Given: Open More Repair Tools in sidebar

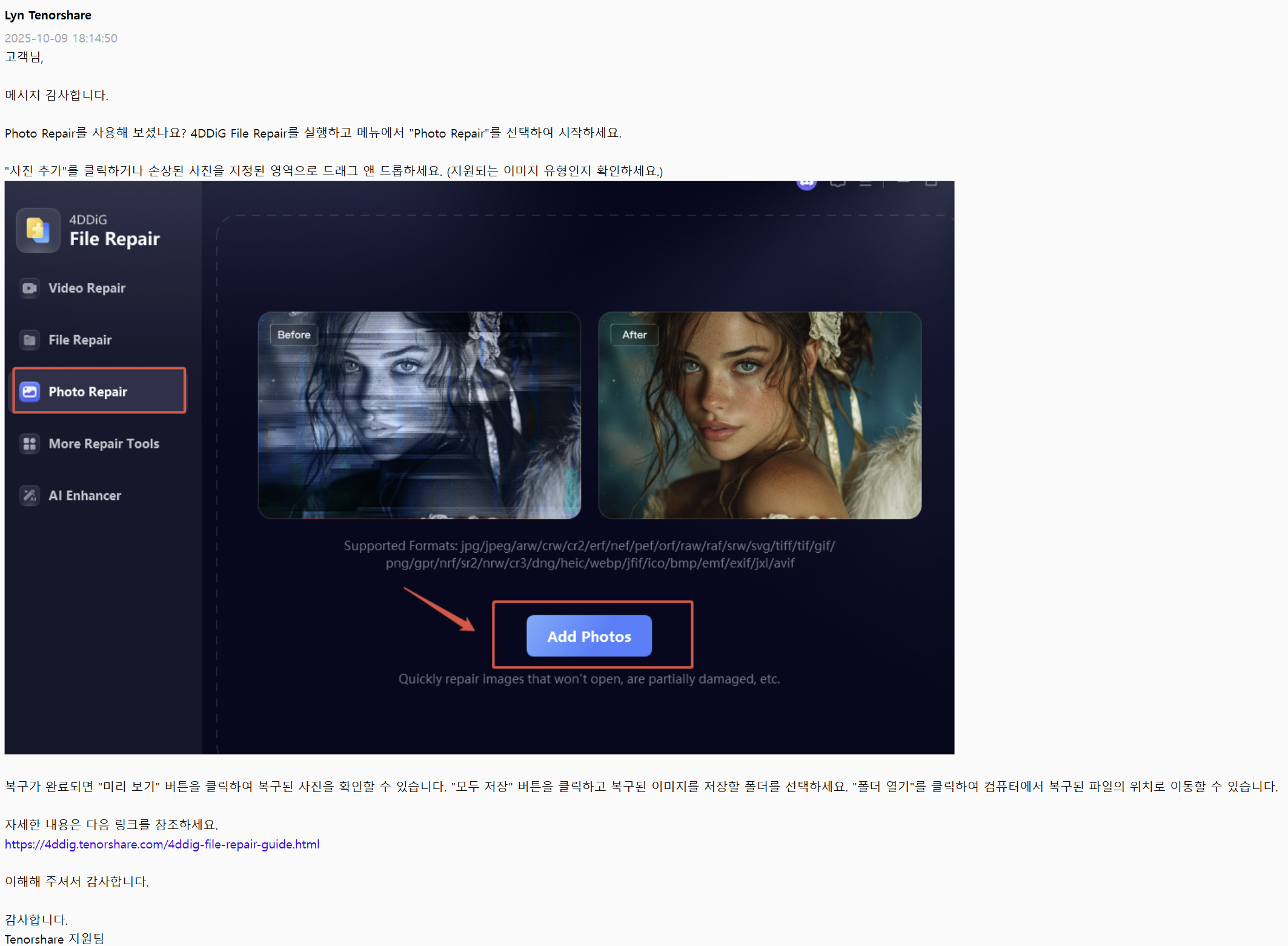Looking at the screenshot, I should coord(104,444).
